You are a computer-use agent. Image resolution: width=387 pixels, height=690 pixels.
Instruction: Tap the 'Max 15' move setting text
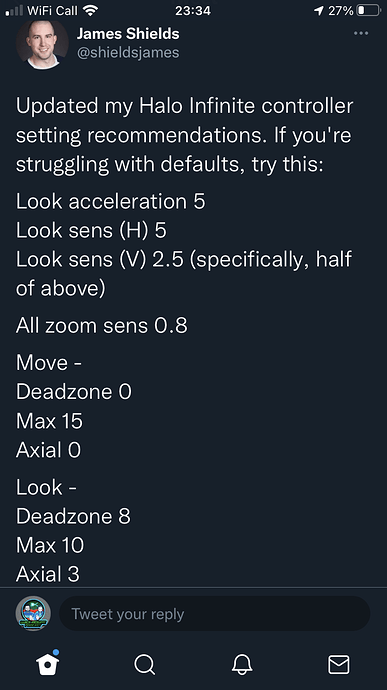(x=49, y=421)
